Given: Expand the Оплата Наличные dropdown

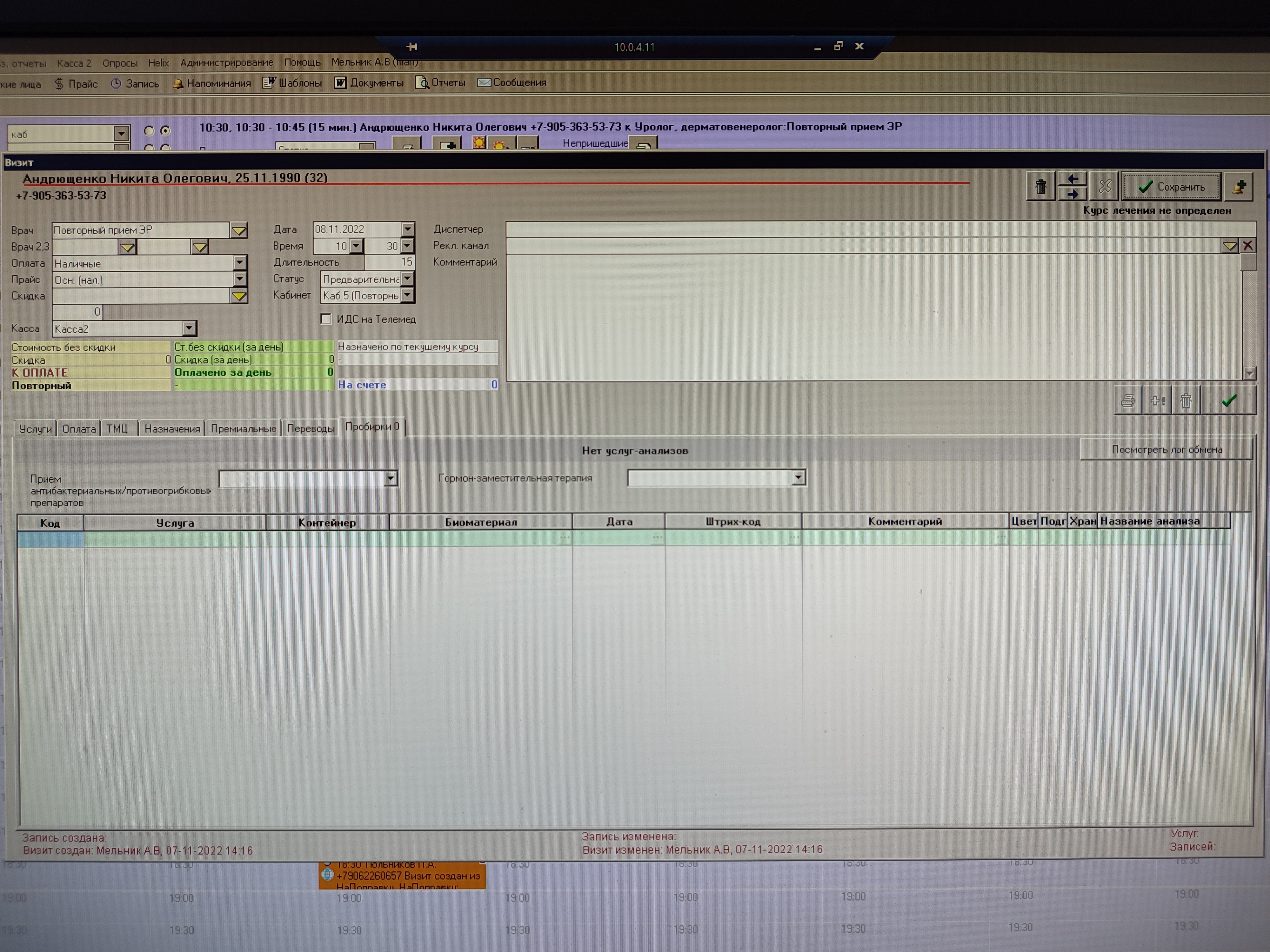Looking at the screenshot, I should [x=240, y=263].
